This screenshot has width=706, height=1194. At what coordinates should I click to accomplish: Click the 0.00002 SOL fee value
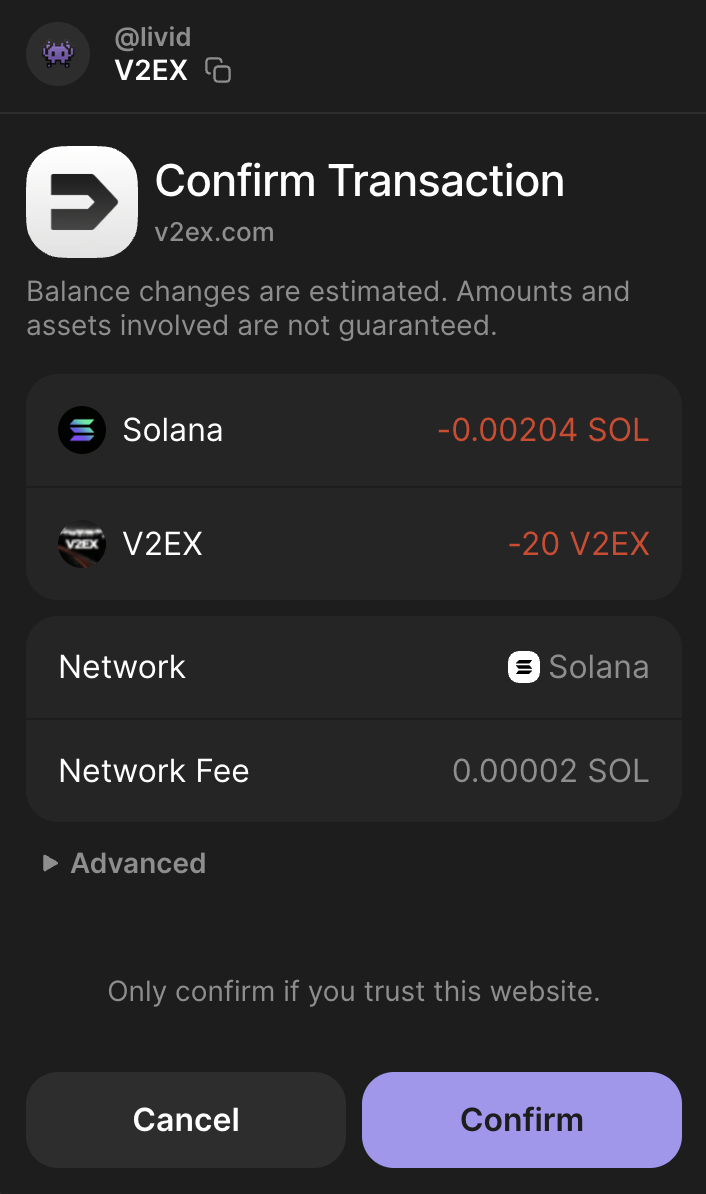pos(551,771)
